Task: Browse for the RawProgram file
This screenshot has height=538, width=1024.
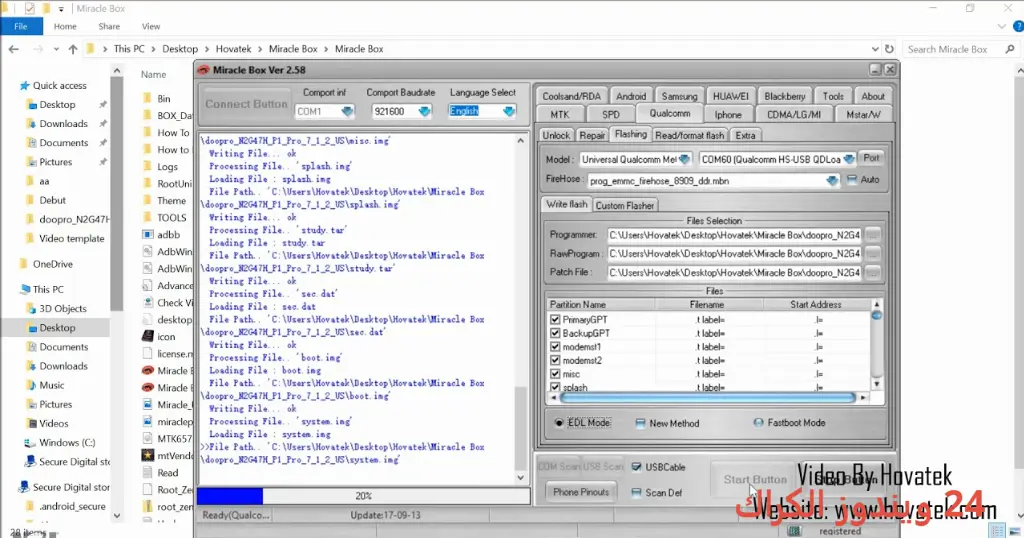Action: click(x=872, y=253)
